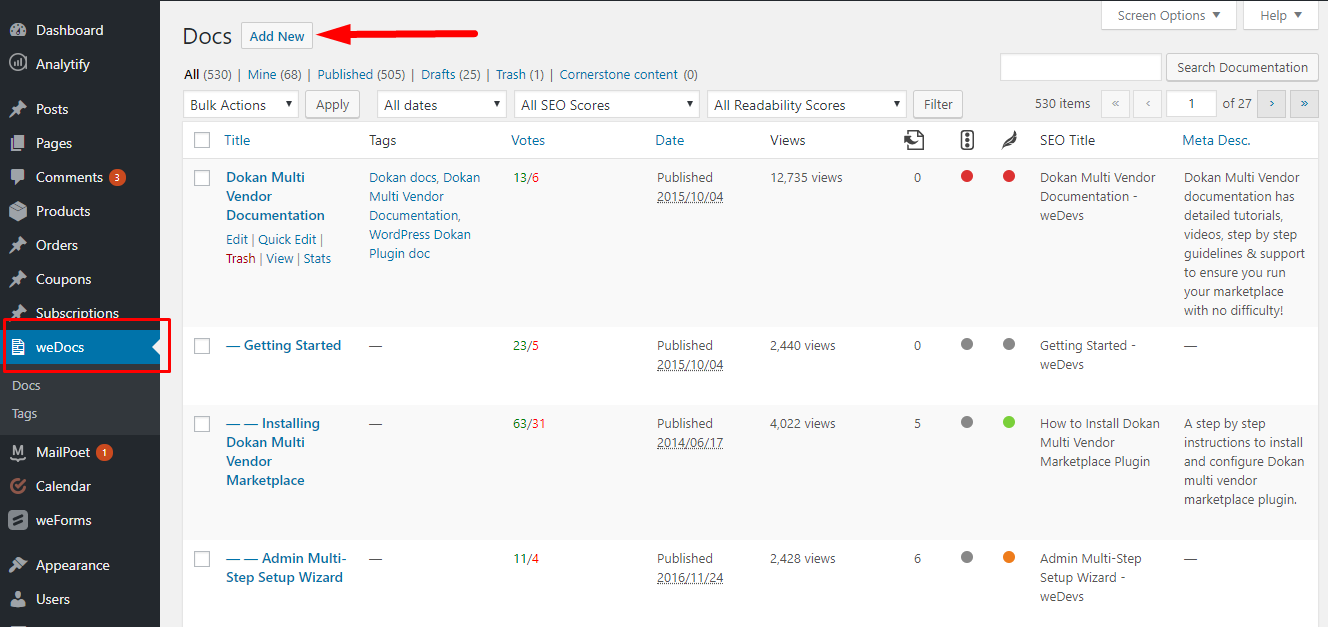Toggle the select-all checkbox in header
Image resolution: width=1328 pixels, height=627 pixels.
tap(202, 140)
